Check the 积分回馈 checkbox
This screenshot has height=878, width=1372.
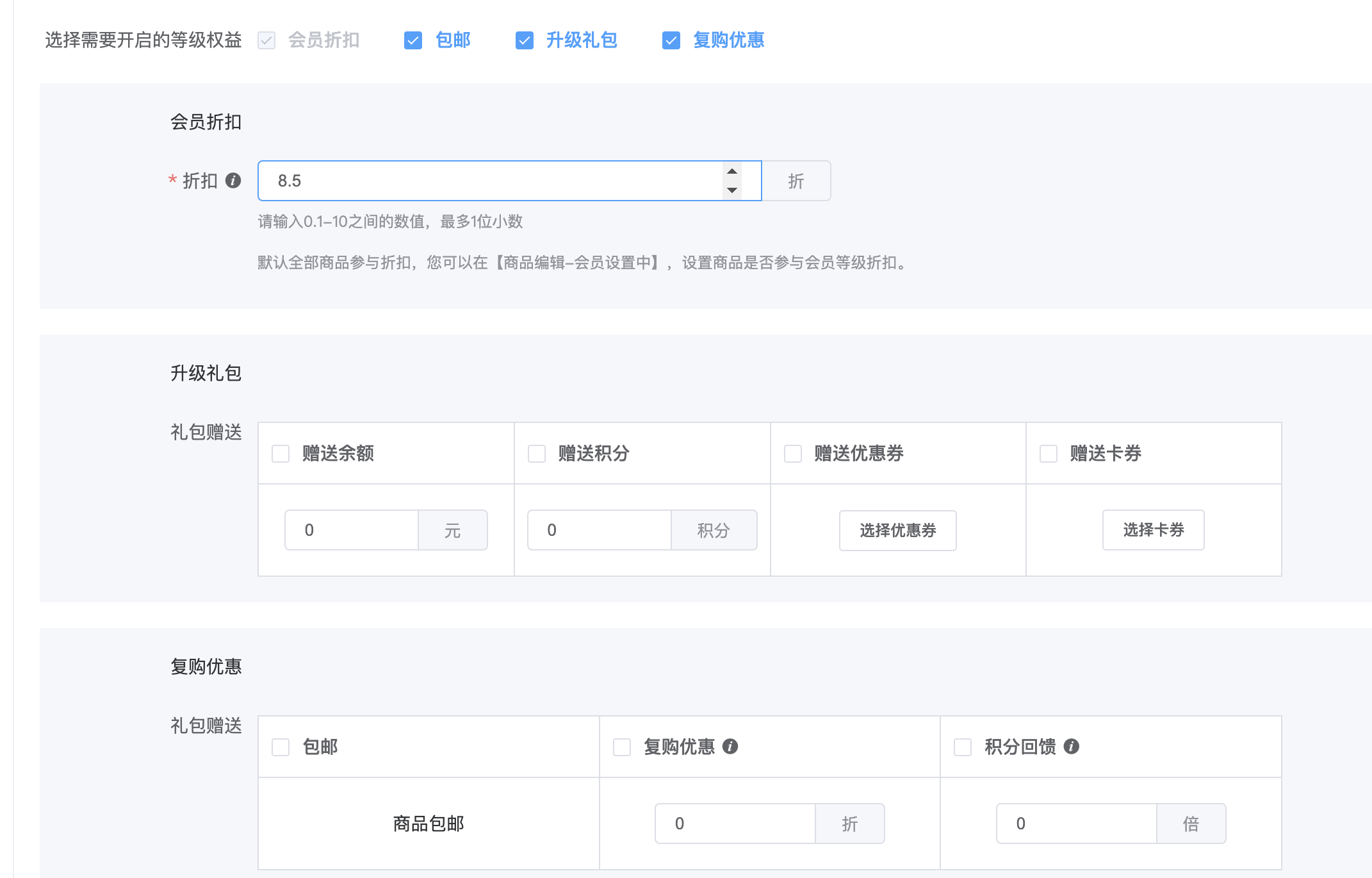pos(963,747)
